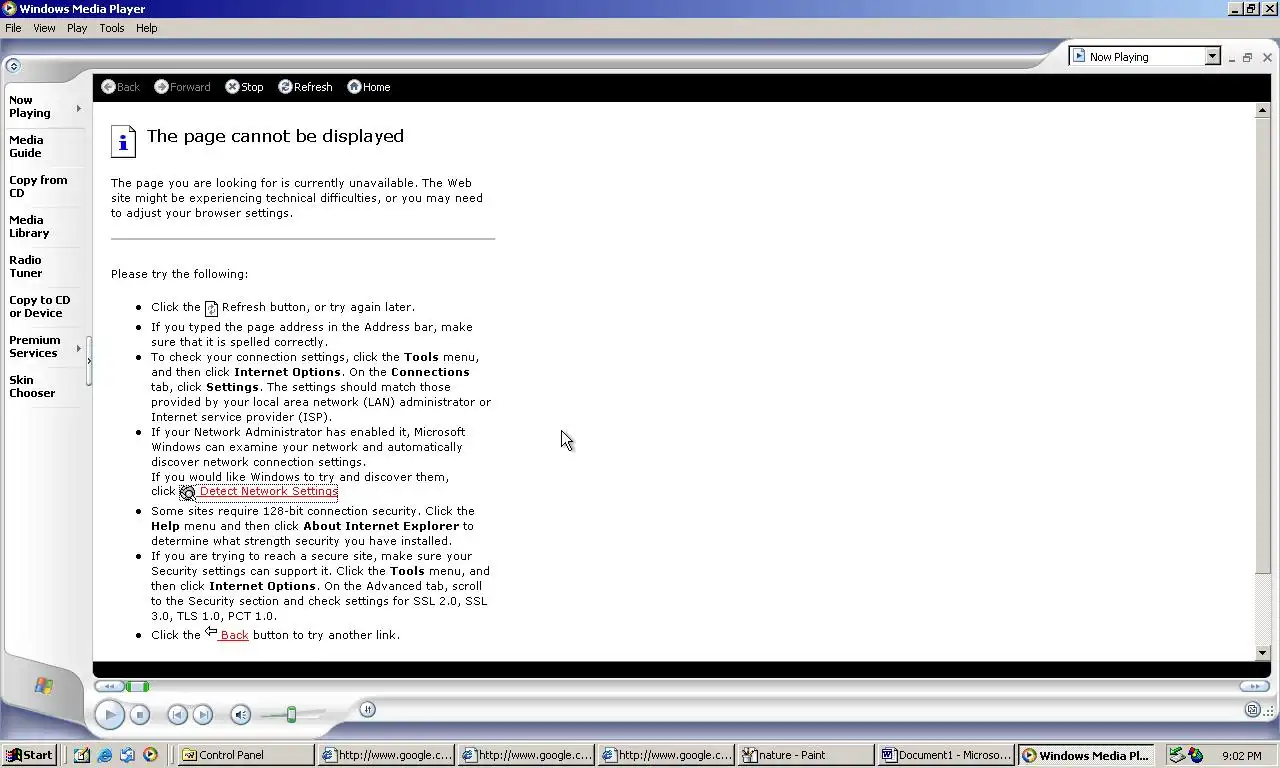
Task: Click the Play button in player controls
Action: pyautogui.click(x=110, y=715)
